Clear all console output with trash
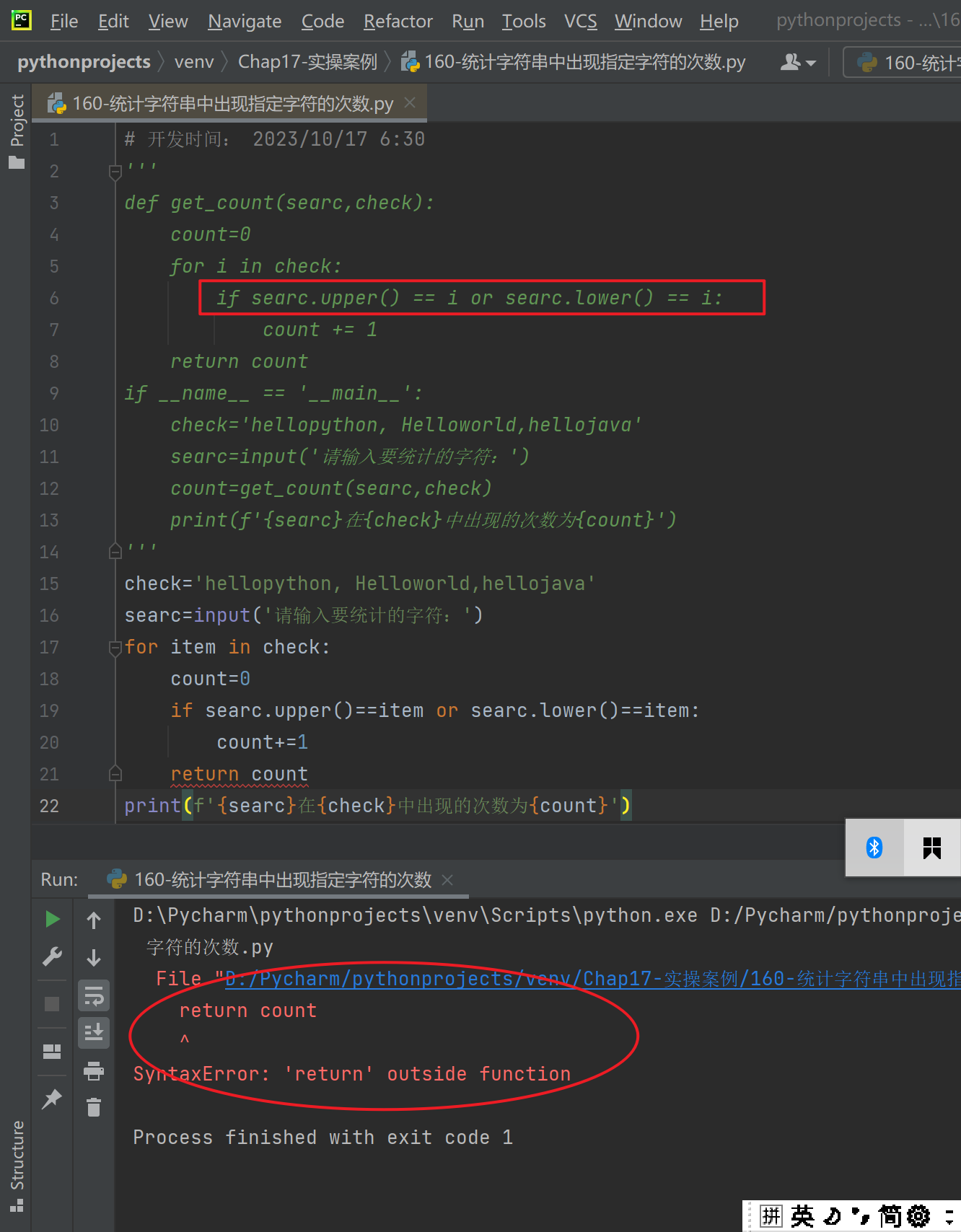This screenshot has width=961, height=1232. pyautogui.click(x=94, y=1107)
